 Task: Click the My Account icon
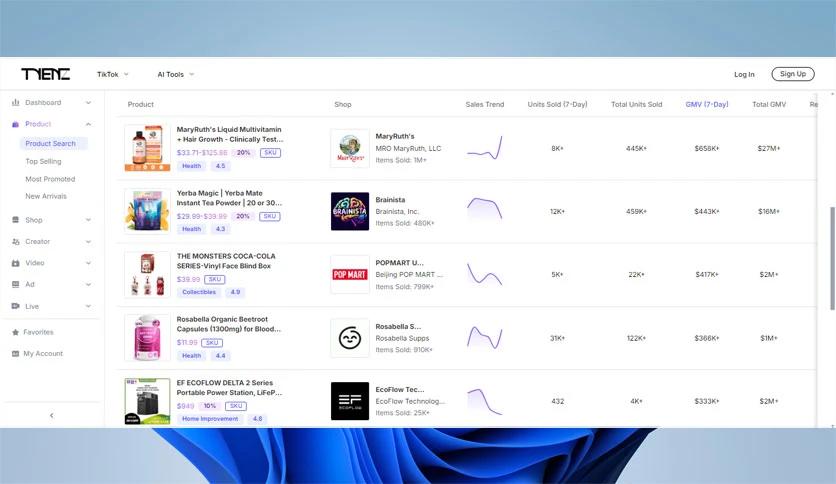coord(15,353)
